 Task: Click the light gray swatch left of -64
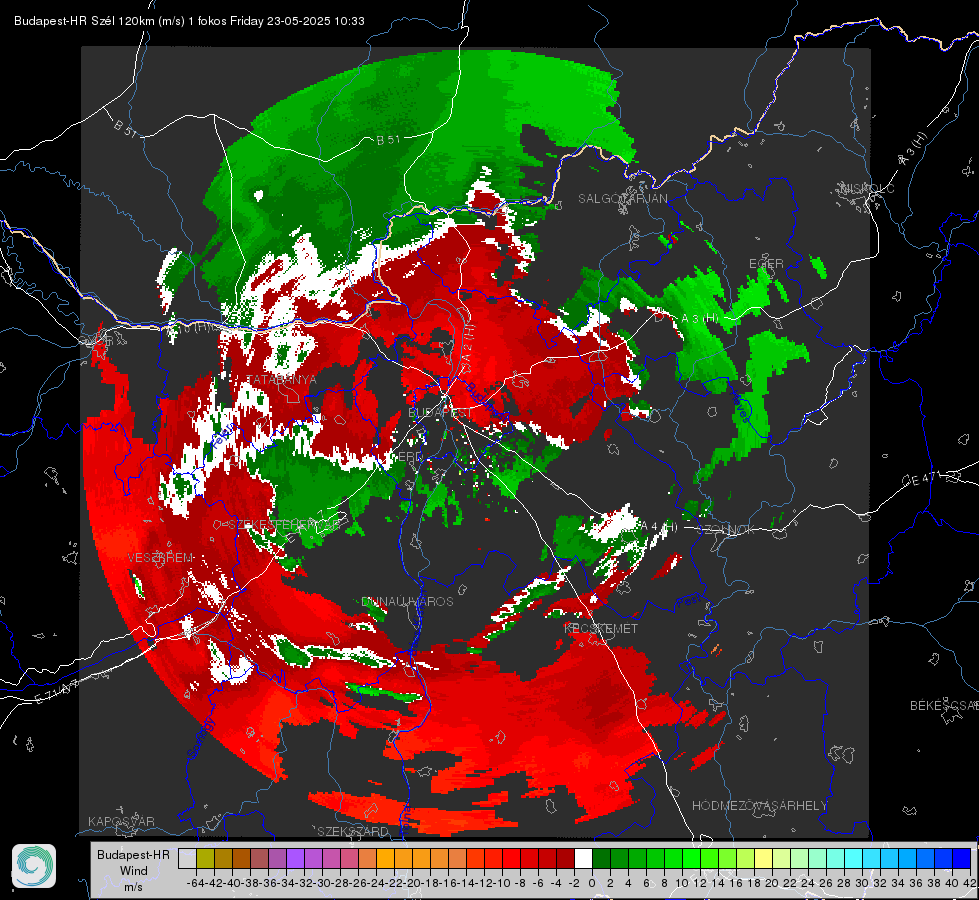pos(187,859)
